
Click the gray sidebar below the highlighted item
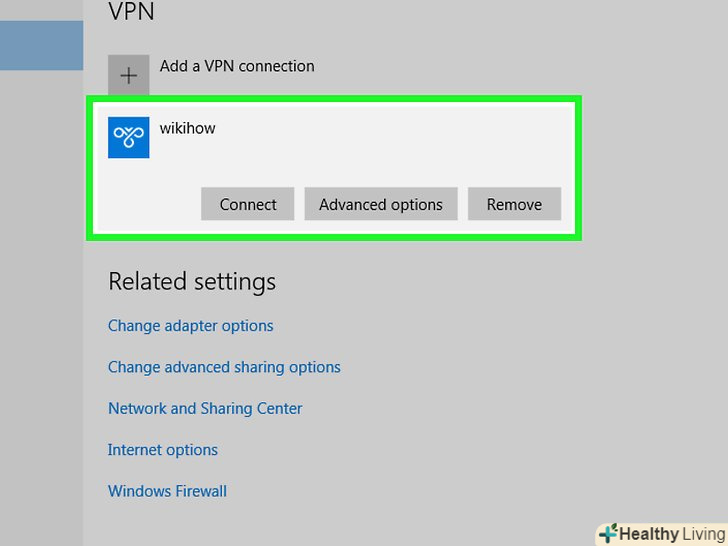[x=41, y=300]
